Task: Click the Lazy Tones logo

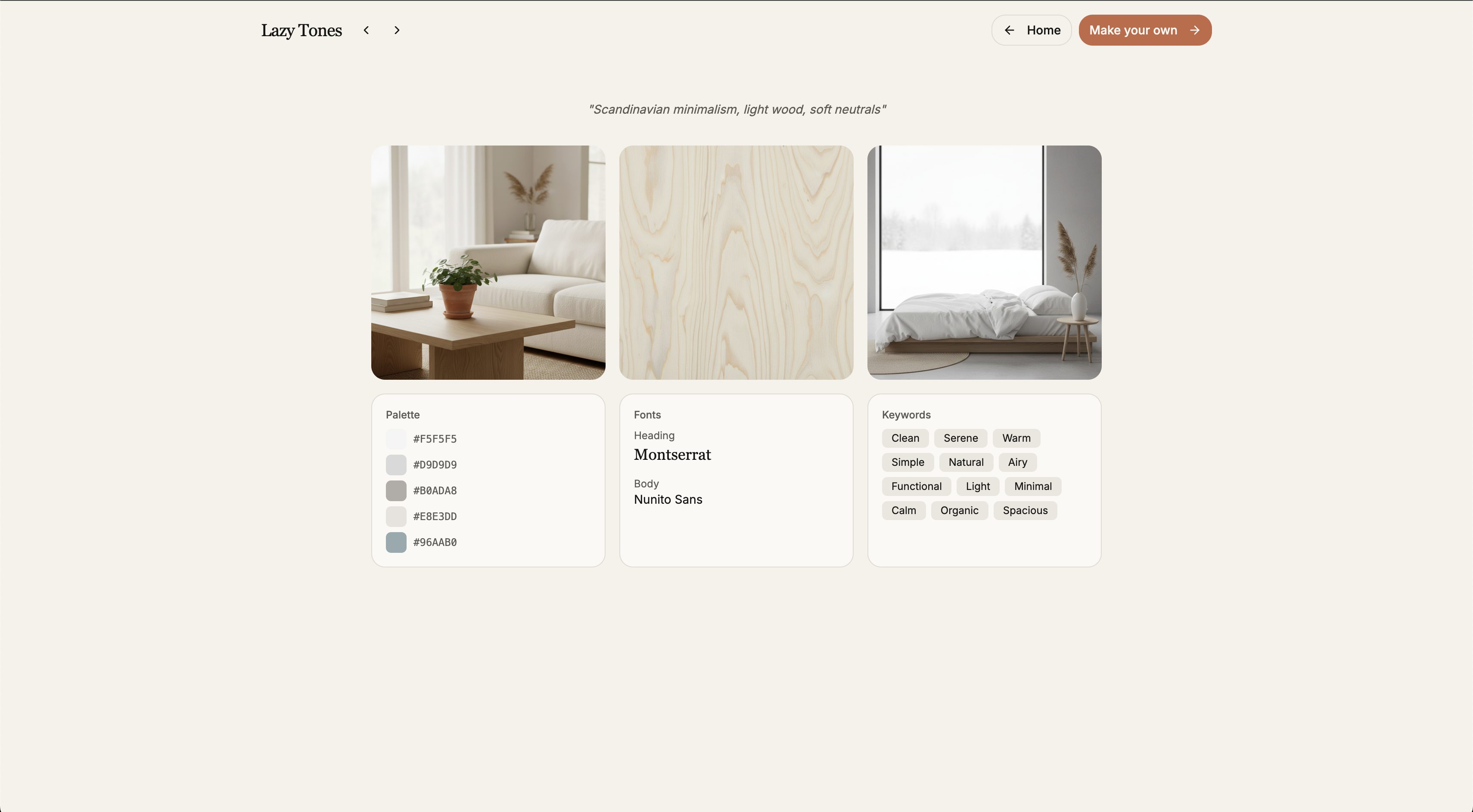Action: pyautogui.click(x=301, y=30)
